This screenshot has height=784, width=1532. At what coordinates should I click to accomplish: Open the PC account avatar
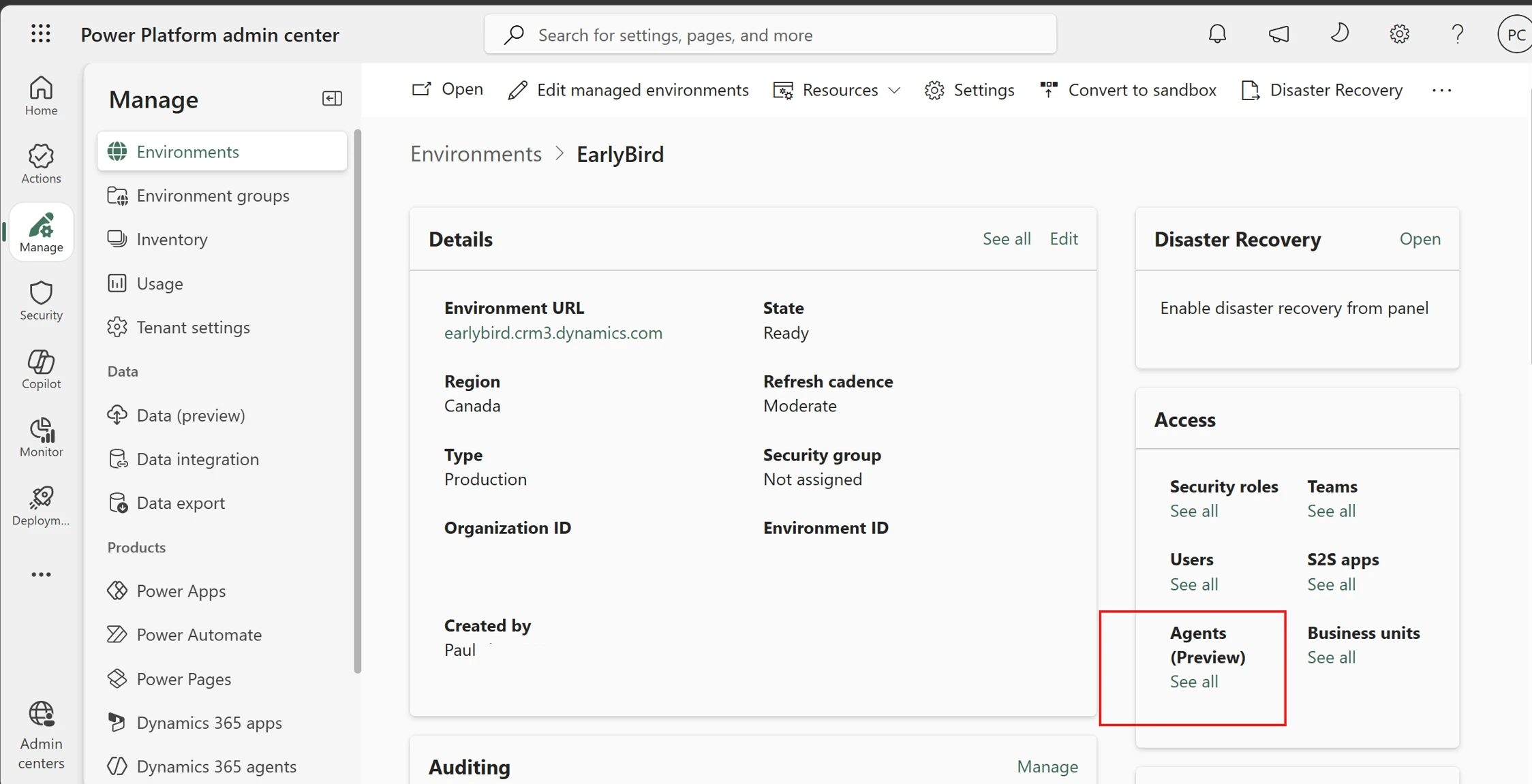tap(1514, 34)
